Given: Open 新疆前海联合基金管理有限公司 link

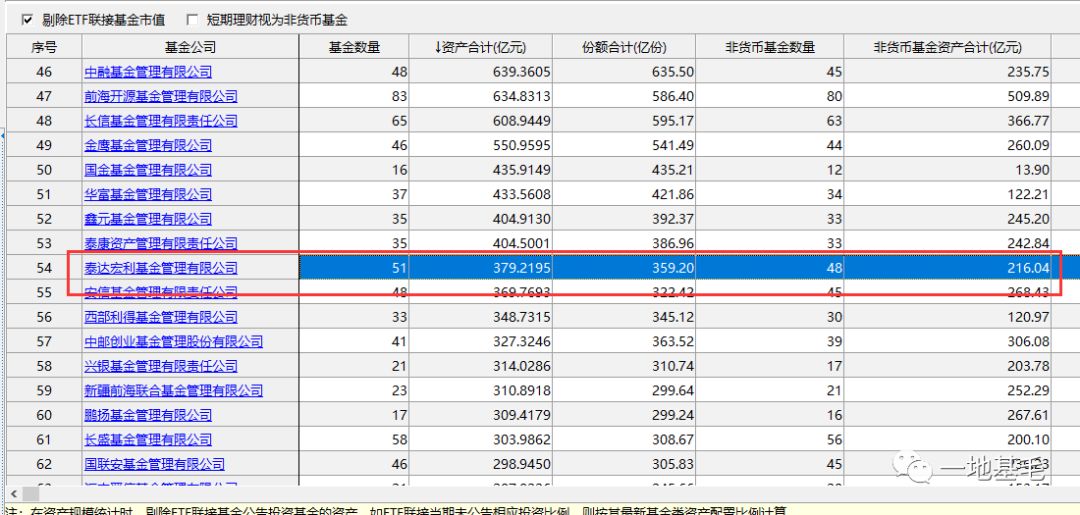Looking at the screenshot, I should coord(174,390).
